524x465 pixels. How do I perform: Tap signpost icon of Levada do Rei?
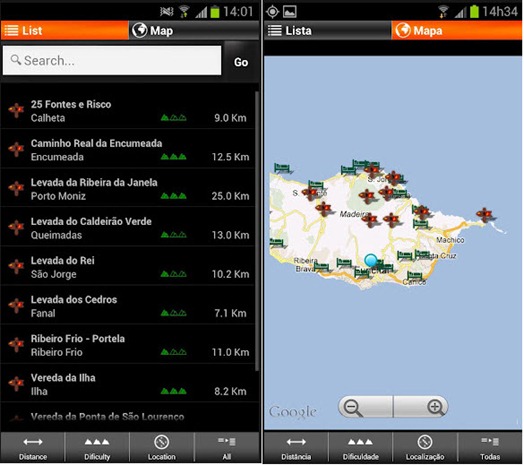click(16, 266)
